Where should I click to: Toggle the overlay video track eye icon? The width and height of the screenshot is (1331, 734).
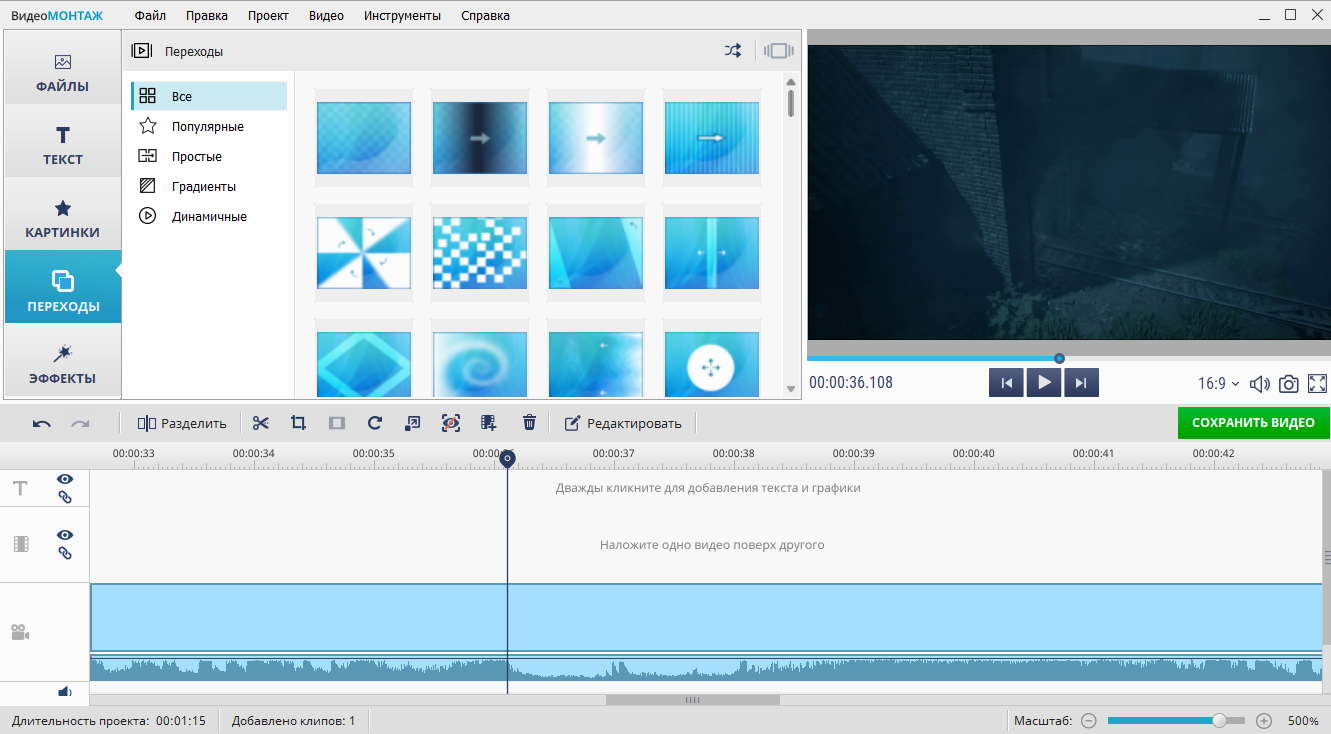[65, 535]
